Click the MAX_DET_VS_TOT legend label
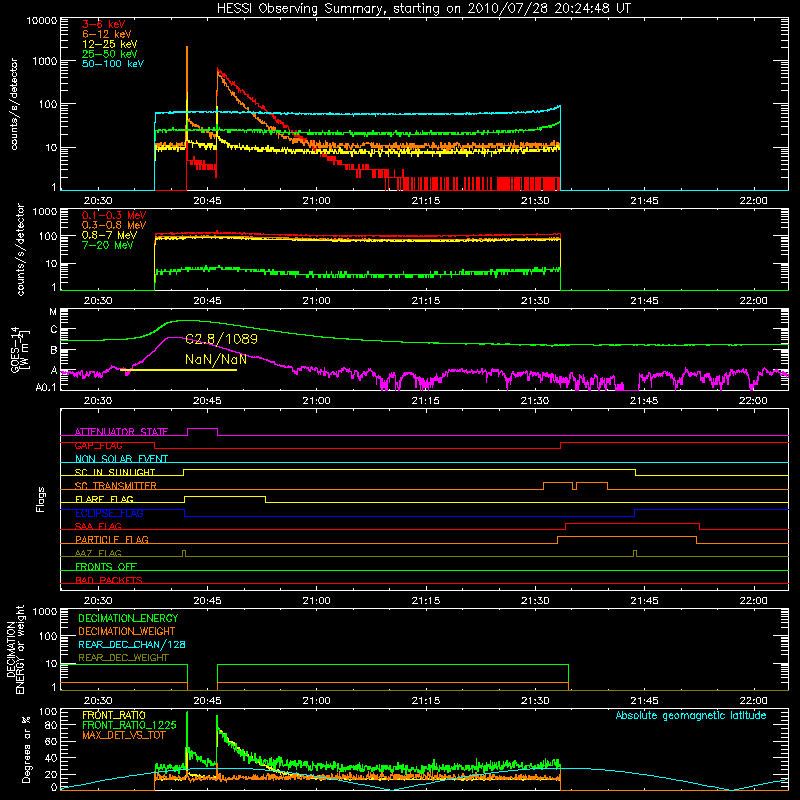This screenshot has height=800, width=800. tap(123, 735)
